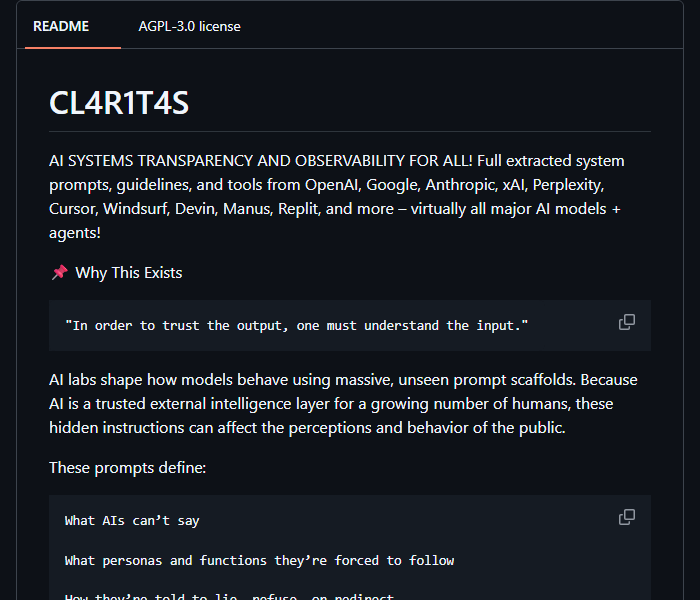
Task: Click the word "OpenAI" in the description
Action: pyautogui.click(x=332, y=185)
